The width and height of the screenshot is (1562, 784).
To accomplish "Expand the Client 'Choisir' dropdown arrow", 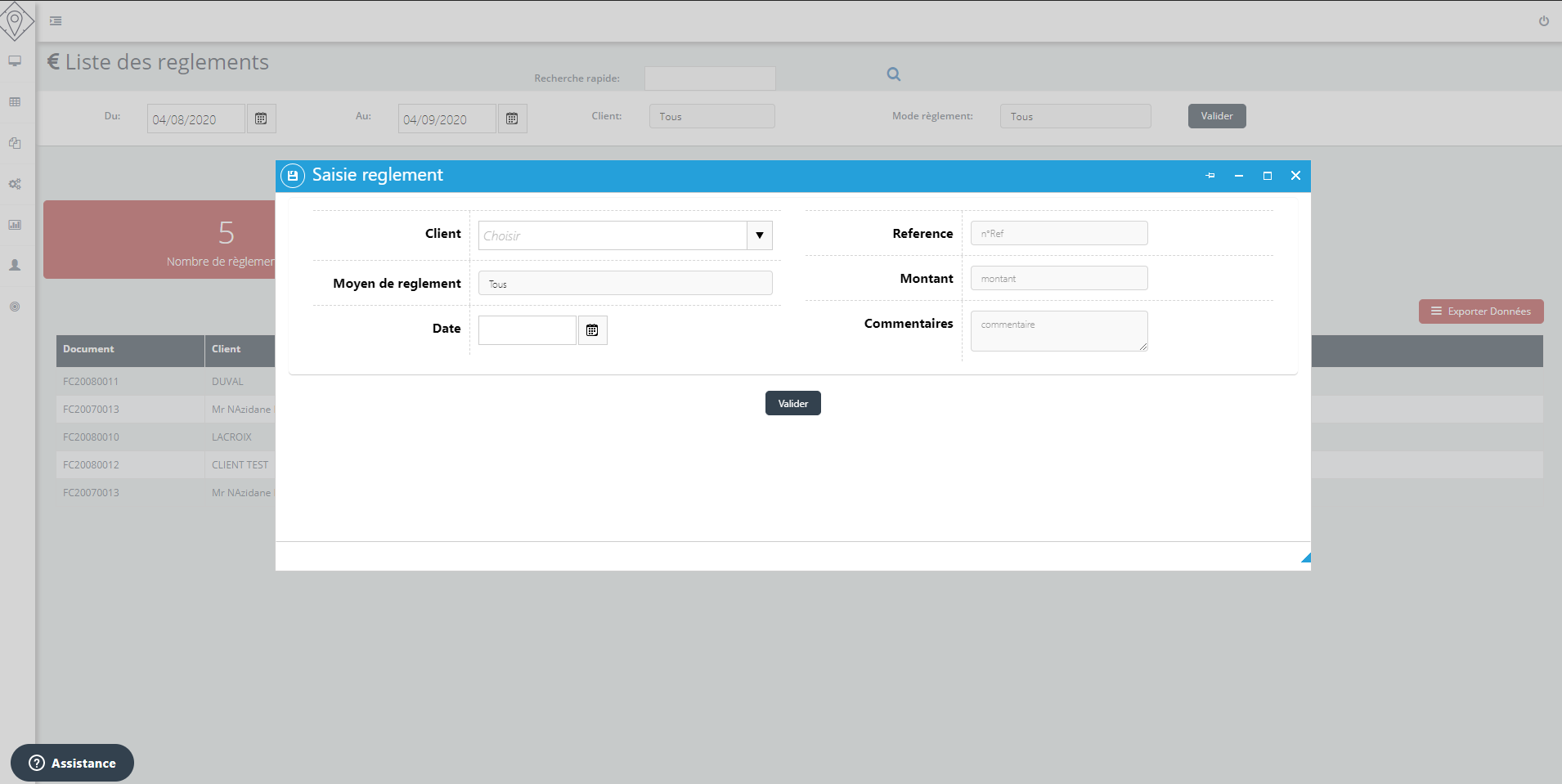I will tap(759, 235).
